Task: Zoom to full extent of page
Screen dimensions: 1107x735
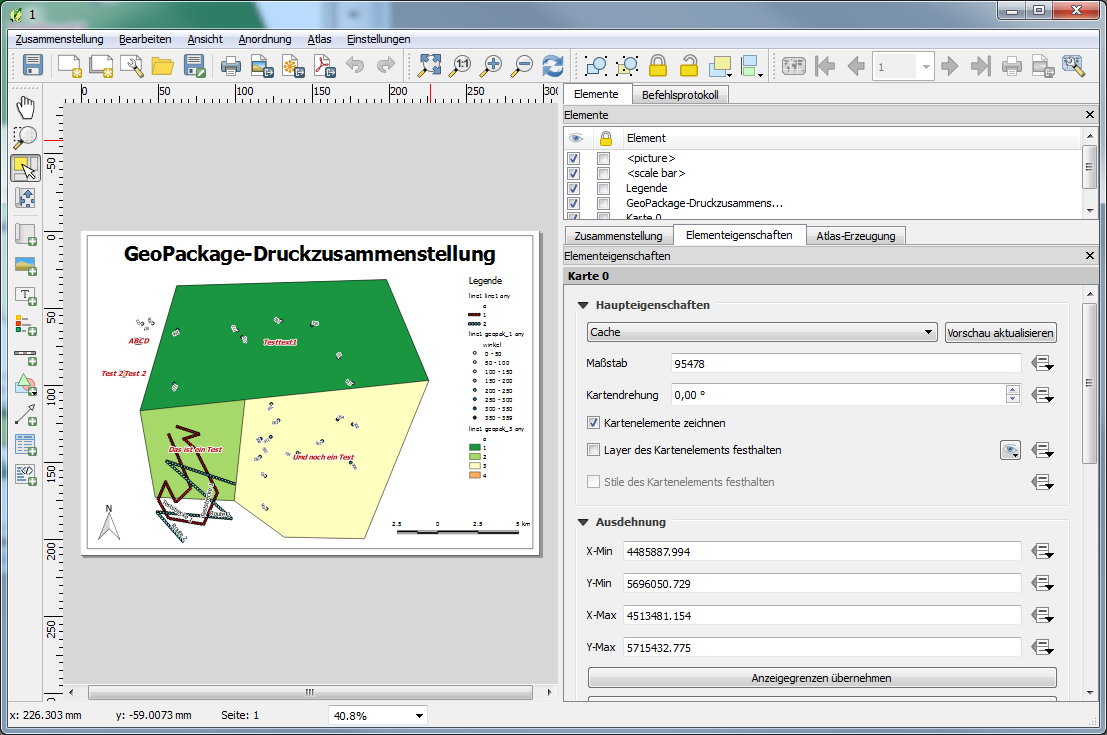Action: click(x=429, y=67)
